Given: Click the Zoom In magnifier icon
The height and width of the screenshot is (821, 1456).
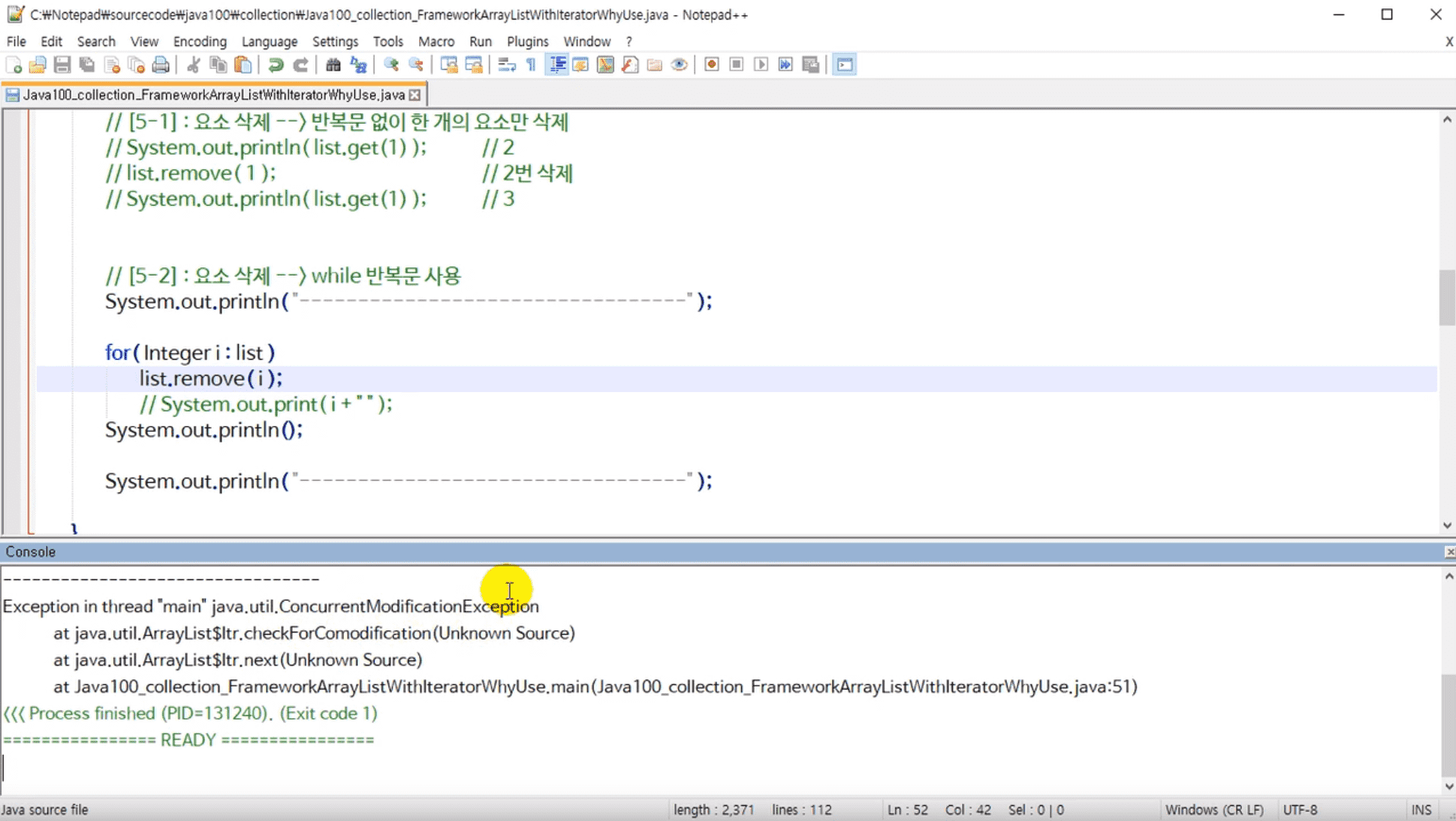Looking at the screenshot, I should (391, 65).
